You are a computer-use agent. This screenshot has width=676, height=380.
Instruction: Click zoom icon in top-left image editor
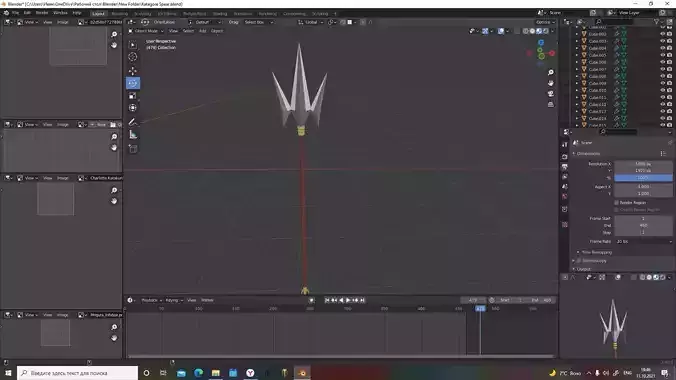tap(114, 35)
